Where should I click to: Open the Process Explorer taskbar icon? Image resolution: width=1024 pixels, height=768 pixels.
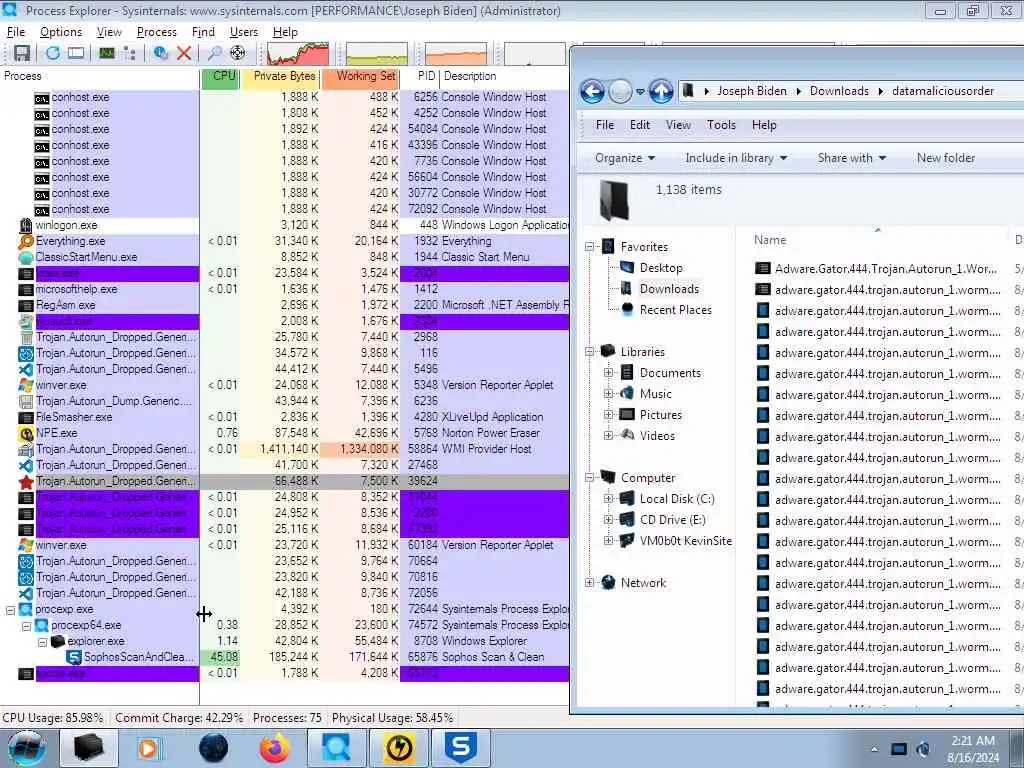(x=336, y=748)
